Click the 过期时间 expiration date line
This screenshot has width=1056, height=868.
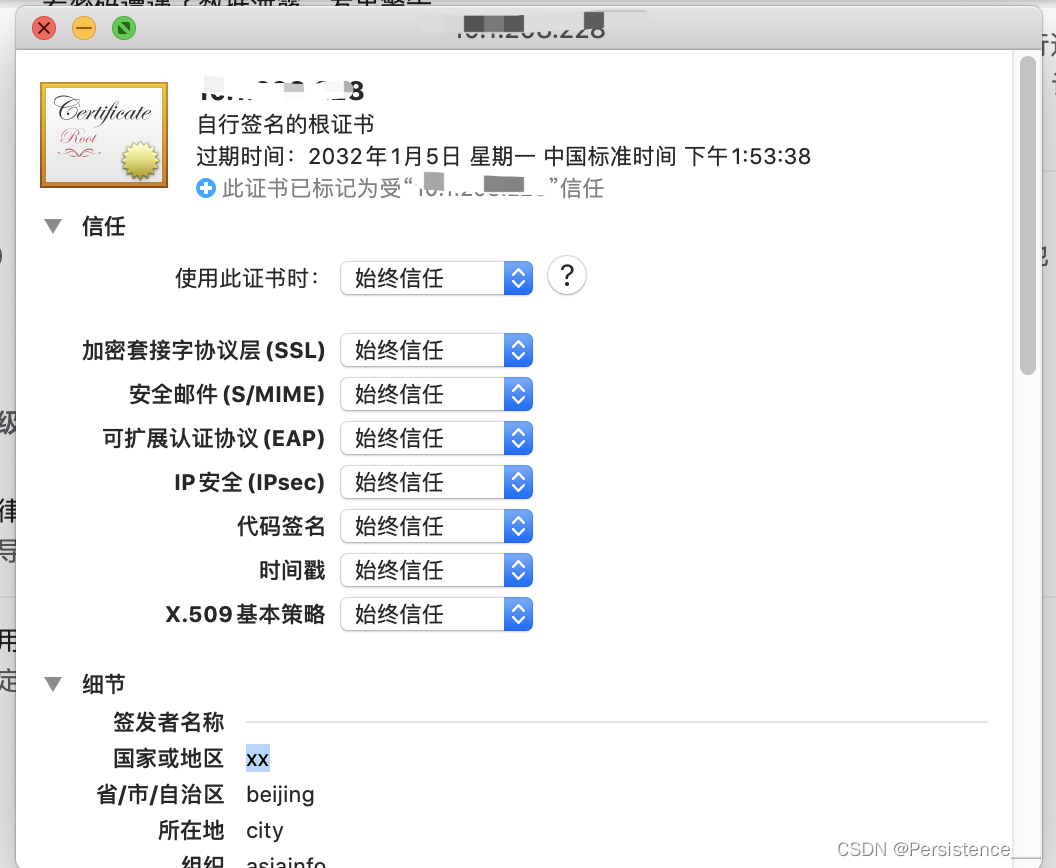[504, 156]
